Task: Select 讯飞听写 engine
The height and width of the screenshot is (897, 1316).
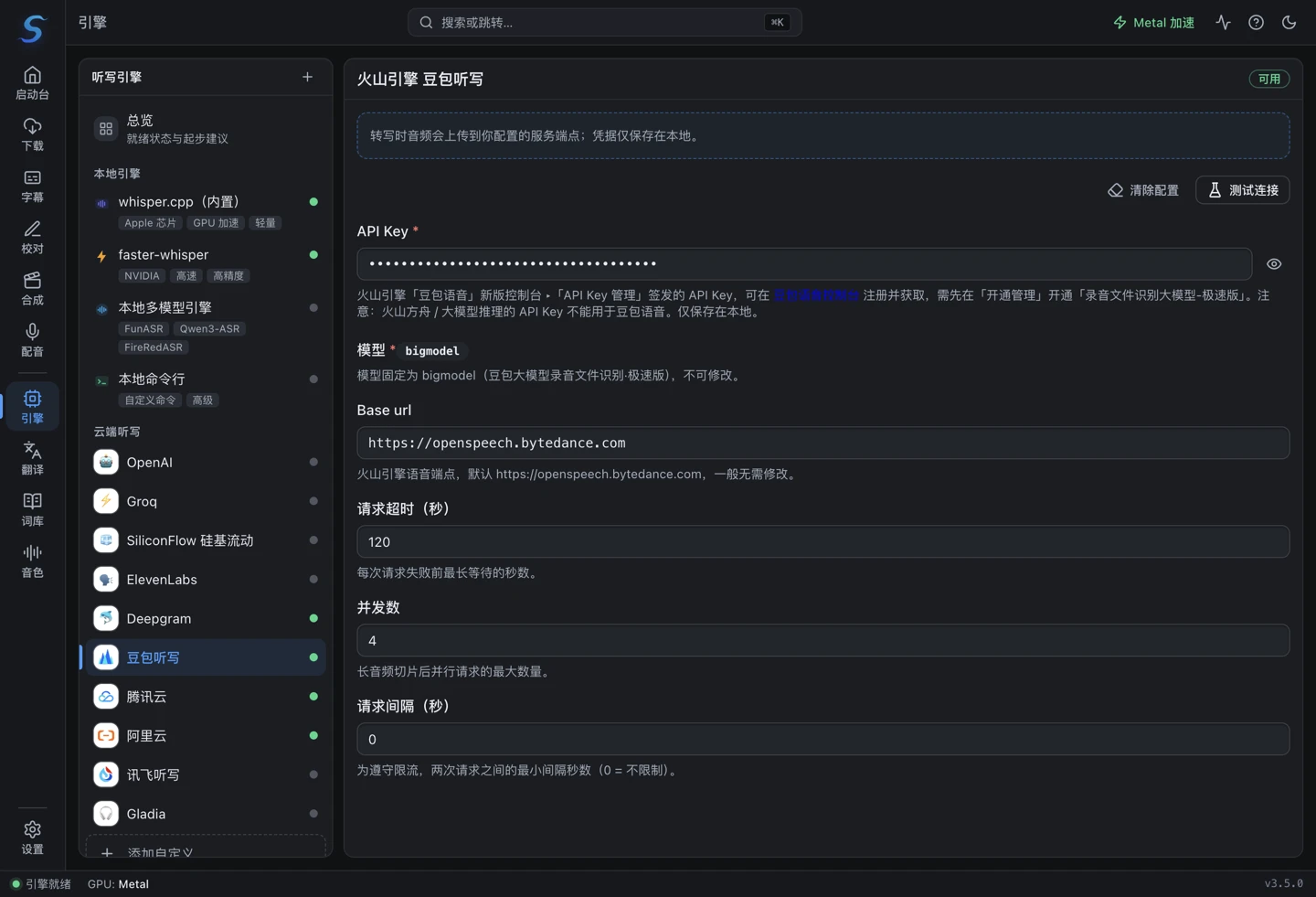Action: click(x=206, y=774)
